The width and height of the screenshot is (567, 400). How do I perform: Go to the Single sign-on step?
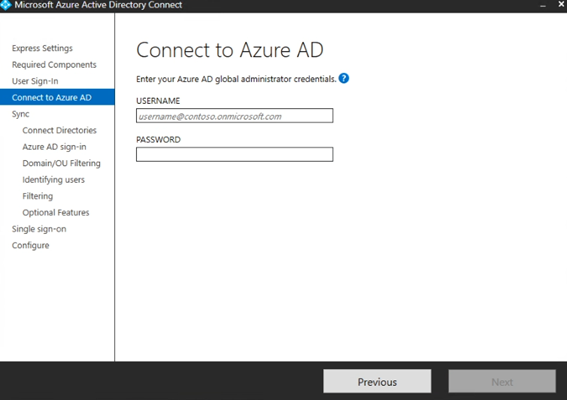(39, 229)
